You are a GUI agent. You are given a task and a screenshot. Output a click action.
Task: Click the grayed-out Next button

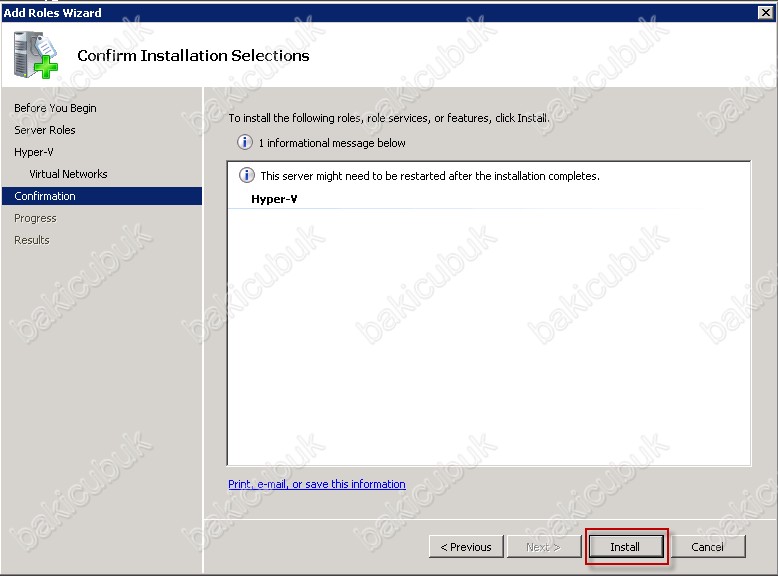pos(543,547)
